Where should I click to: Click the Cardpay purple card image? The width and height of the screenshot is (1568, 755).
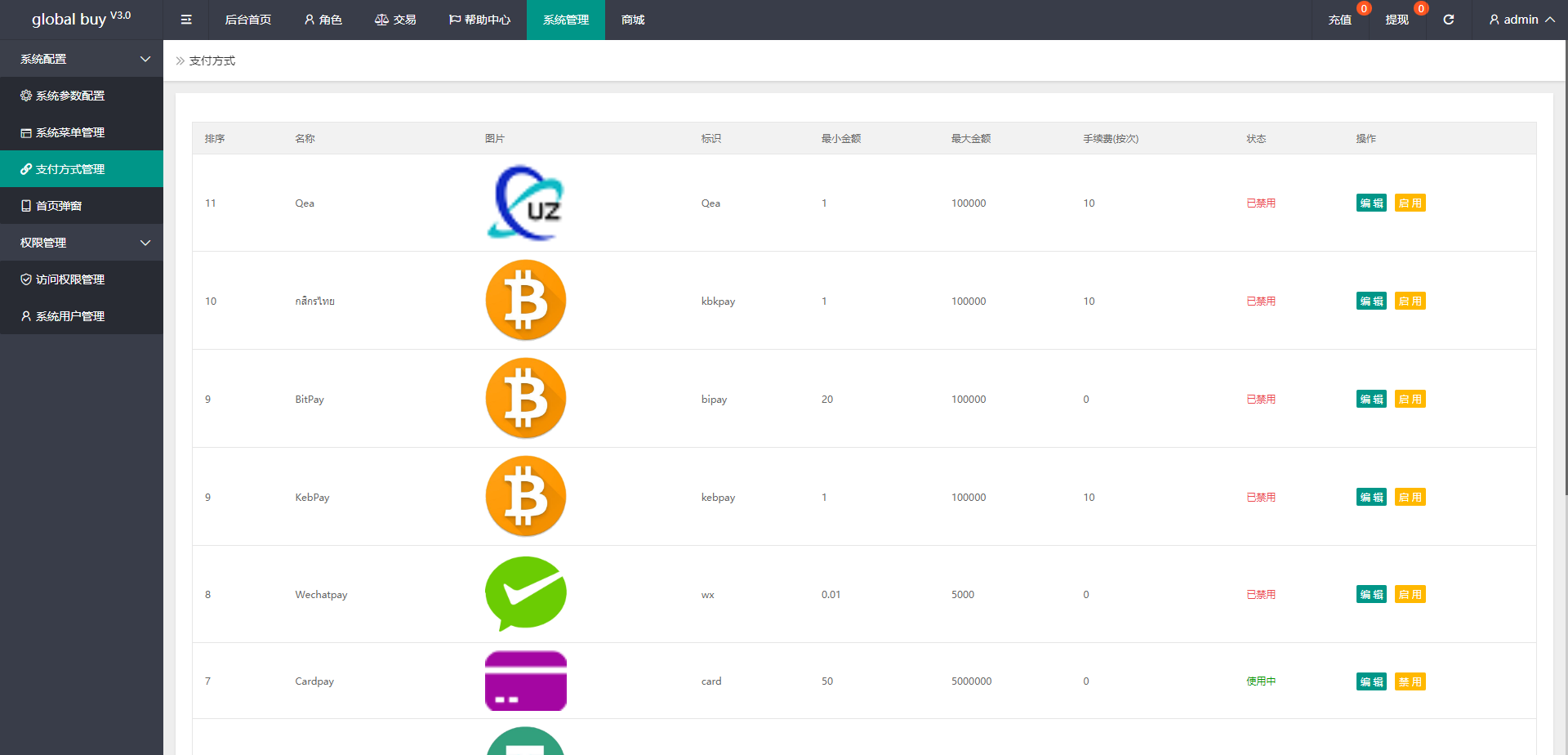click(526, 681)
